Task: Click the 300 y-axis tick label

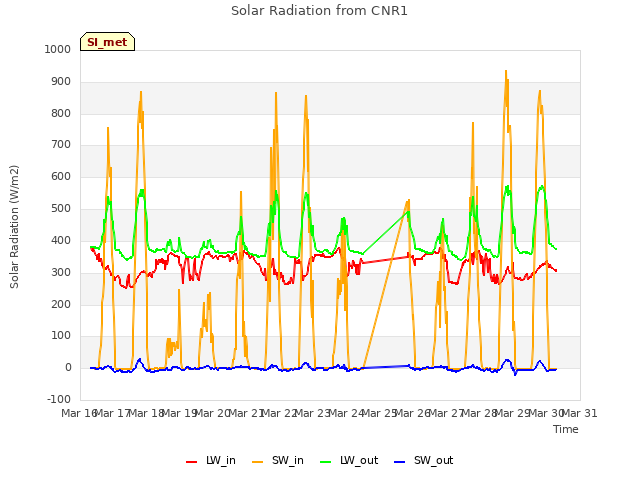Action: [61, 272]
